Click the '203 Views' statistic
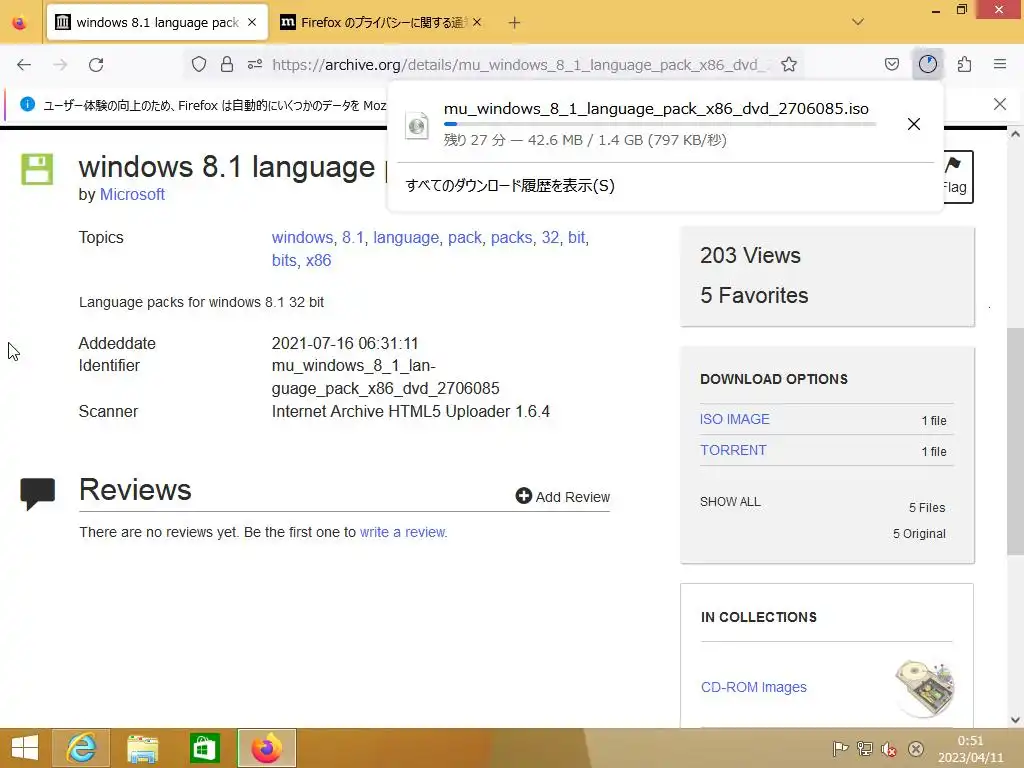The width and height of the screenshot is (1024, 768). pyautogui.click(x=750, y=255)
